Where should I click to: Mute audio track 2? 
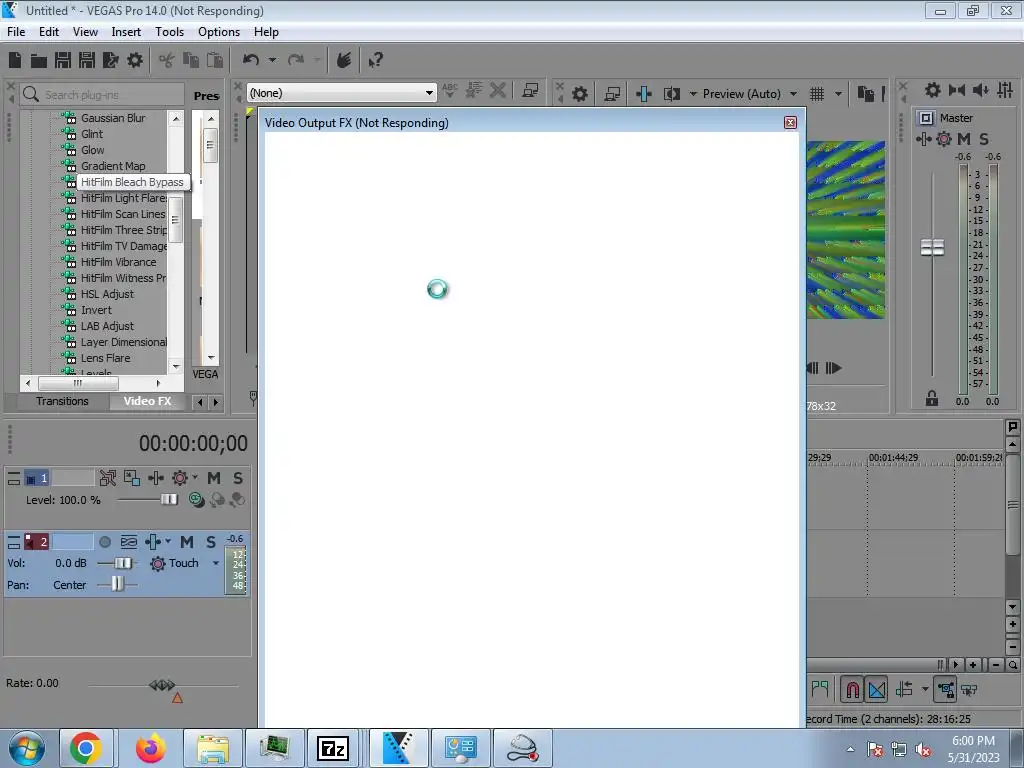(187, 541)
